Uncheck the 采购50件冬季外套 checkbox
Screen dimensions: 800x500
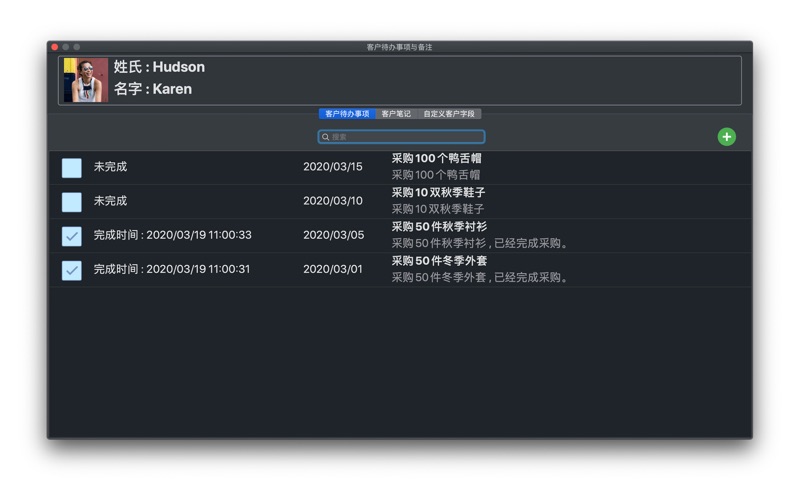click(x=72, y=270)
